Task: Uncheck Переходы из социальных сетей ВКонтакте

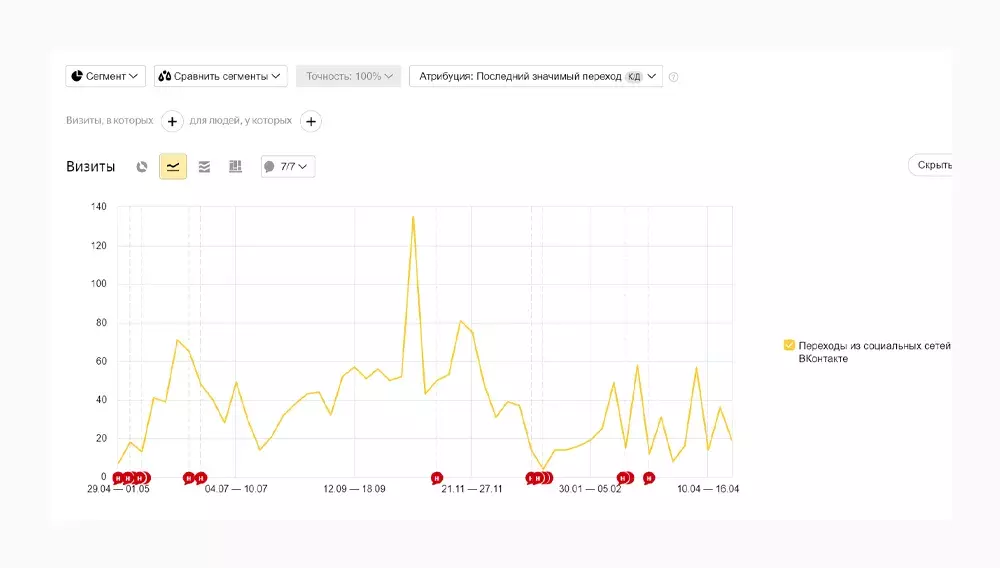Action: pos(789,345)
